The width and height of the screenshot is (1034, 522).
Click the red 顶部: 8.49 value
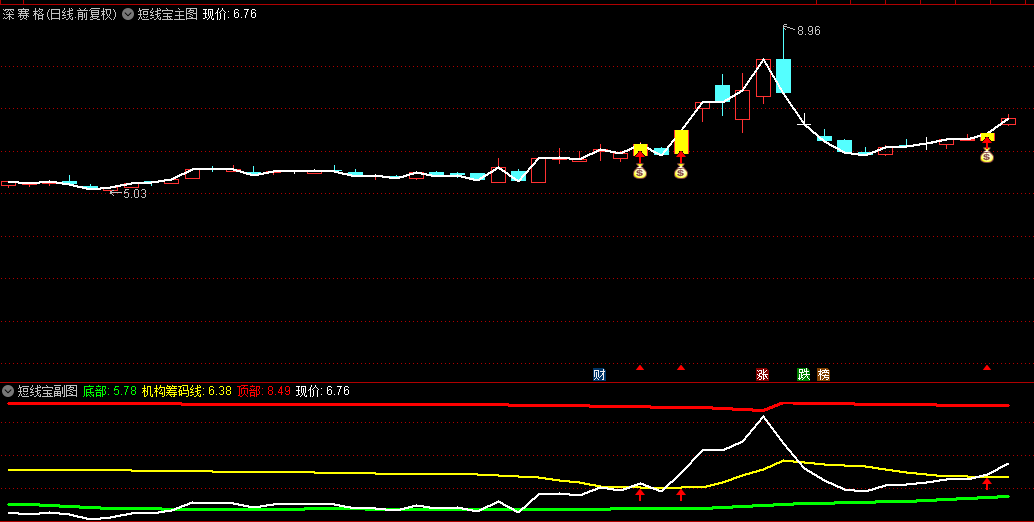coord(264,391)
